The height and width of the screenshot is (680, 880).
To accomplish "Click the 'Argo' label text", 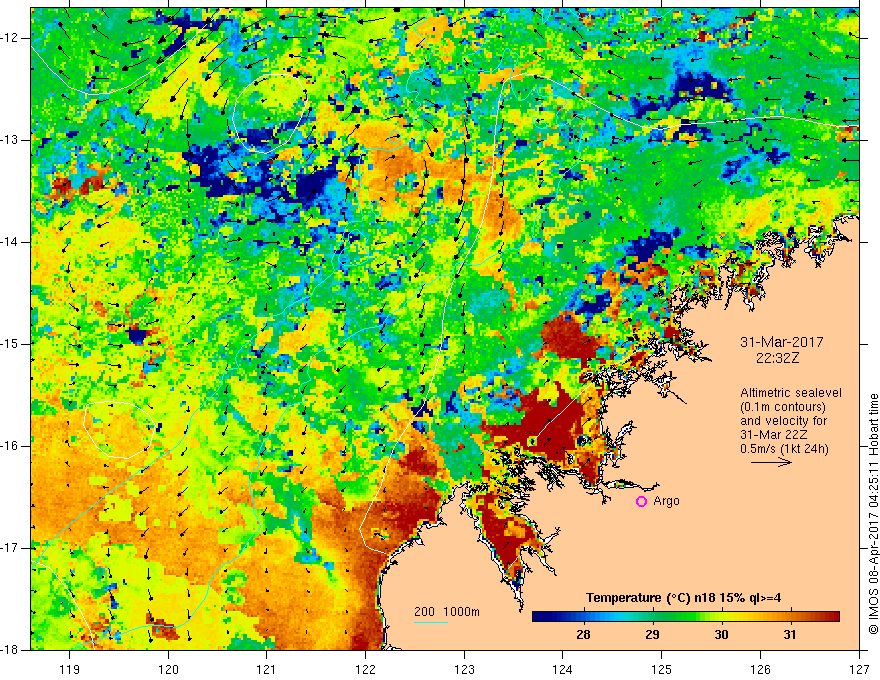I will click(x=666, y=501).
